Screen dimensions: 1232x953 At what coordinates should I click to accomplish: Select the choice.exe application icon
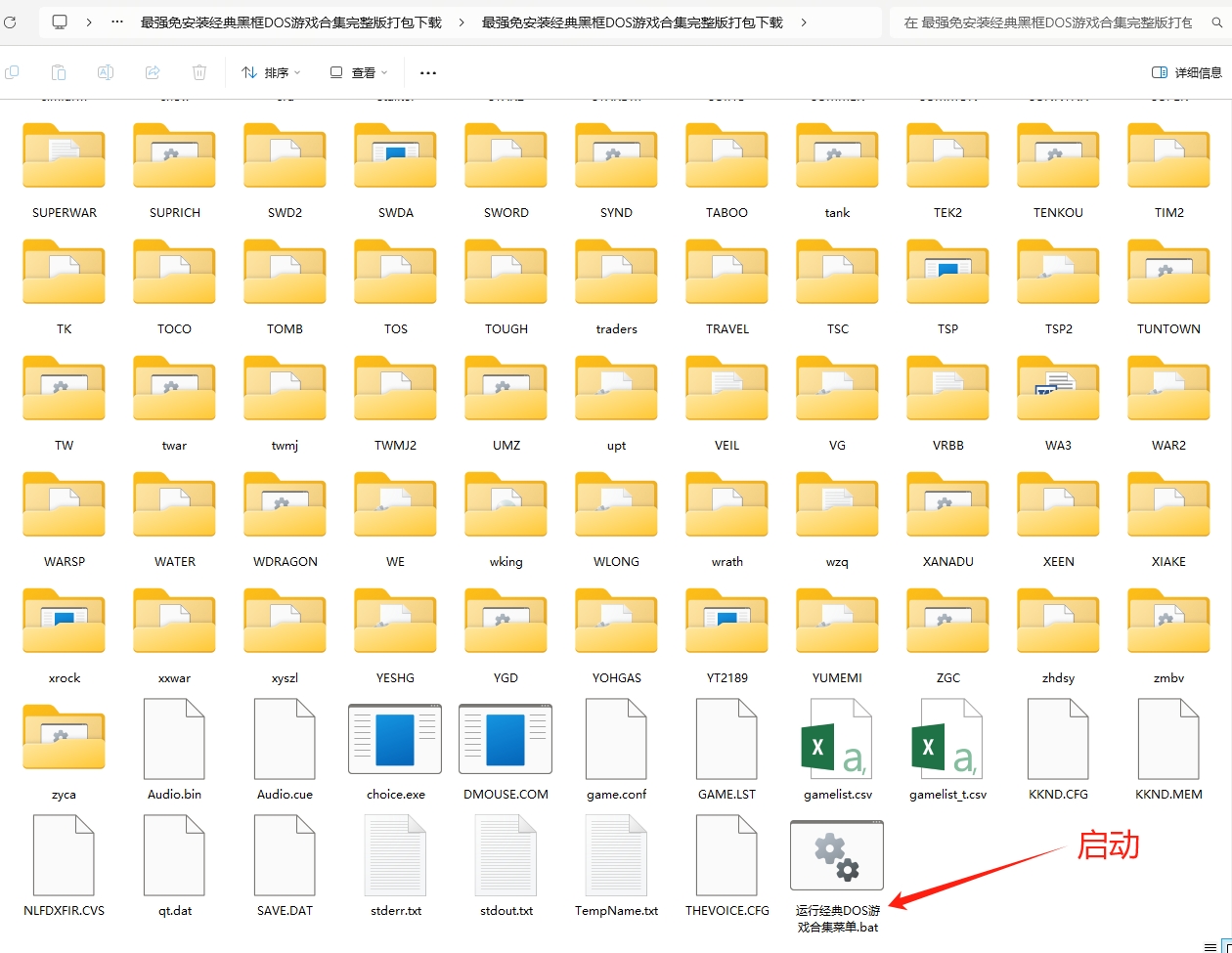pos(395,740)
